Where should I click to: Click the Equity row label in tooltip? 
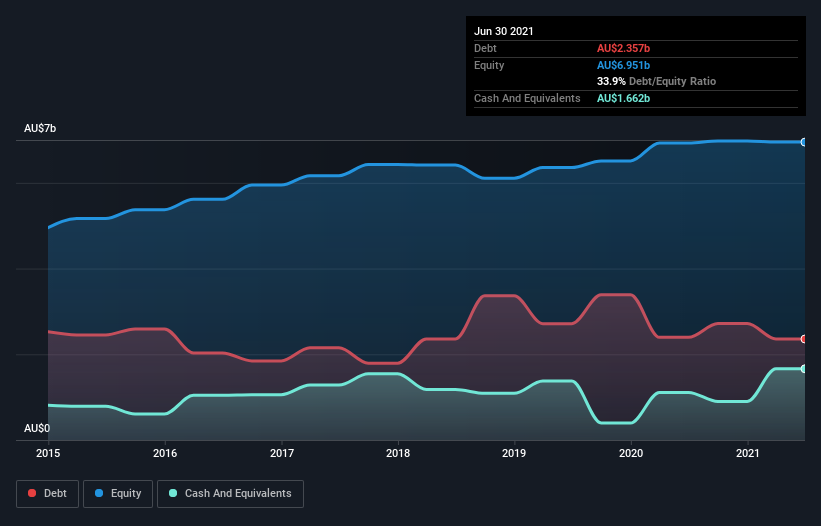click(x=489, y=65)
